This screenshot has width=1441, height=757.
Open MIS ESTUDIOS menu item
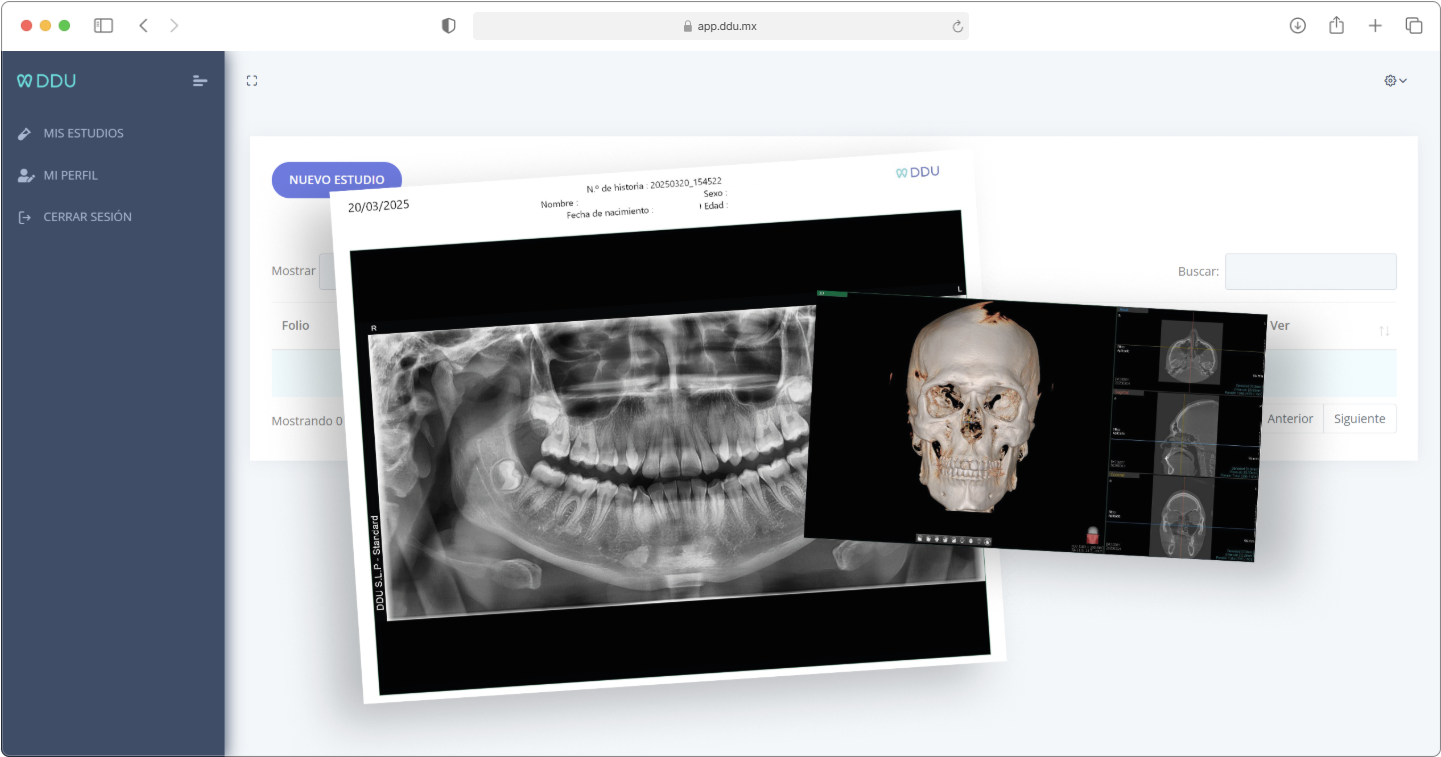(83, 133)
